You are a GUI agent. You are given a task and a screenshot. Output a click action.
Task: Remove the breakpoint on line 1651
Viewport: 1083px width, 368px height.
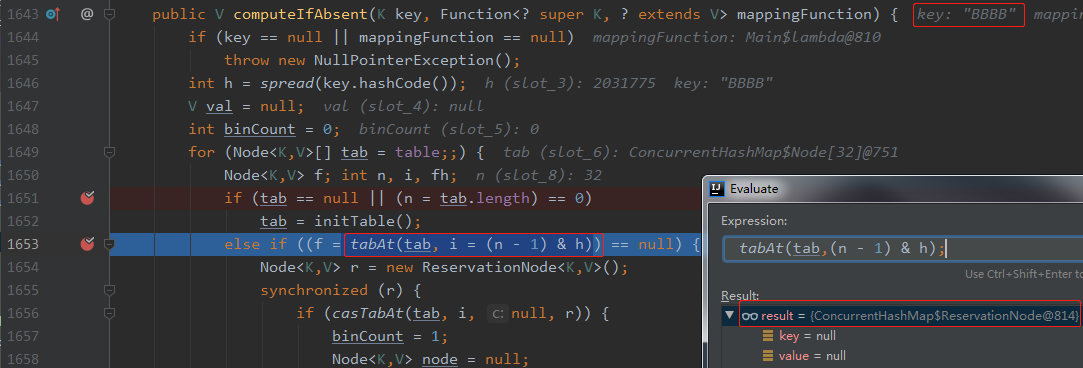coord(87,198)
